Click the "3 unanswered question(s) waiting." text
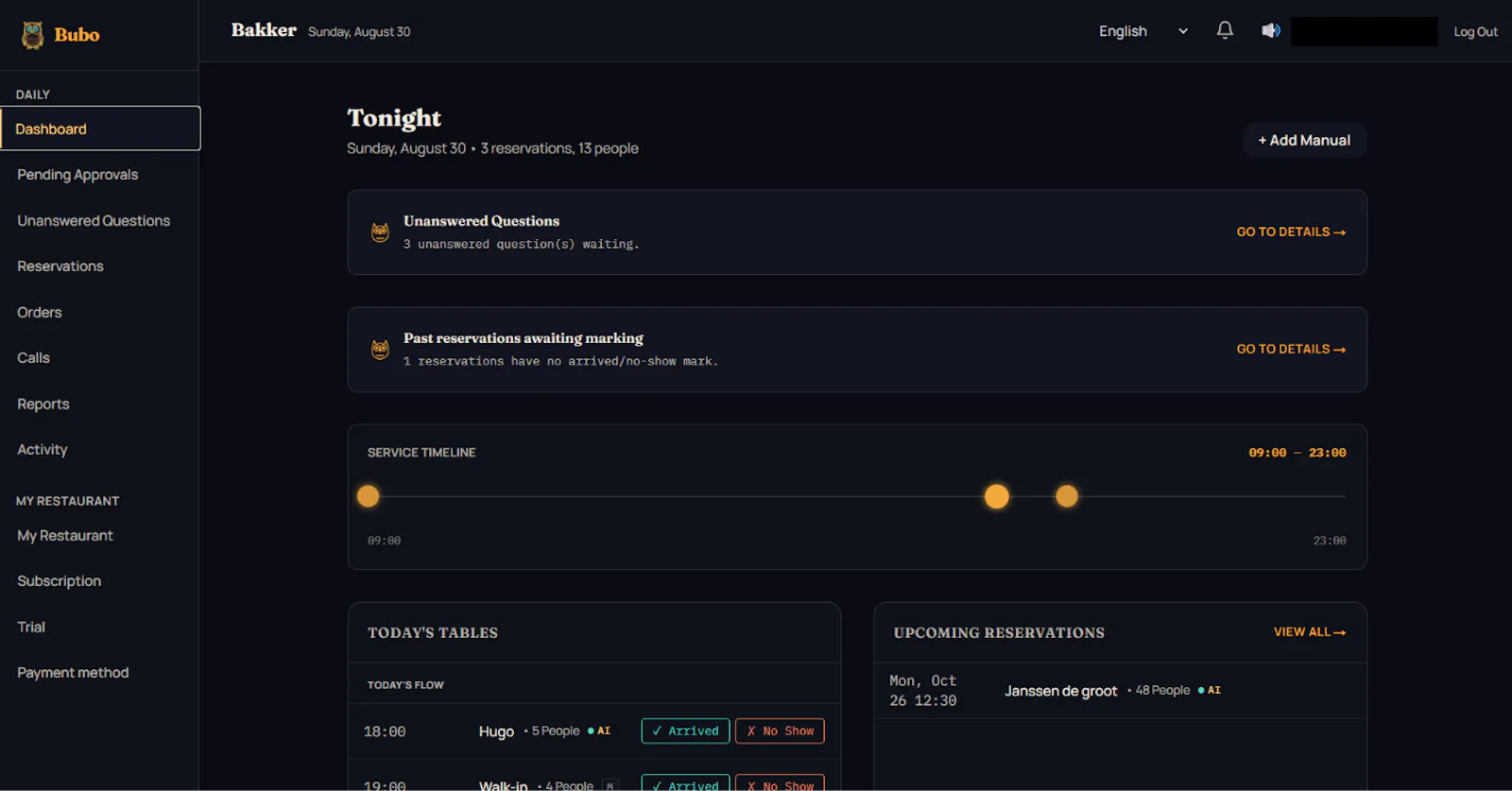 point(521,244)
